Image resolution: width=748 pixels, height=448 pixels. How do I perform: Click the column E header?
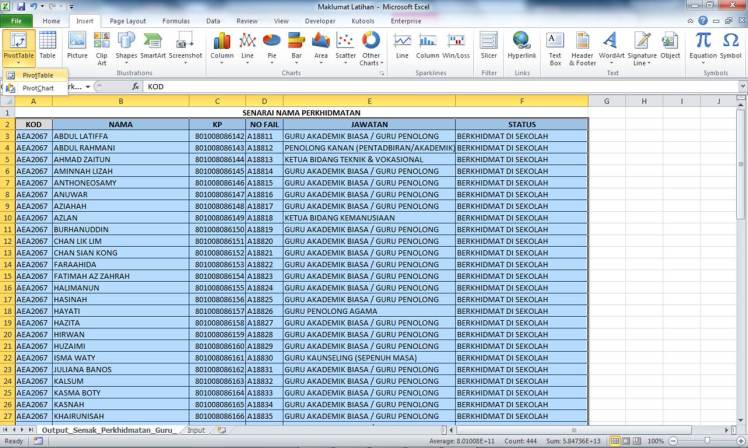(369, 101)
